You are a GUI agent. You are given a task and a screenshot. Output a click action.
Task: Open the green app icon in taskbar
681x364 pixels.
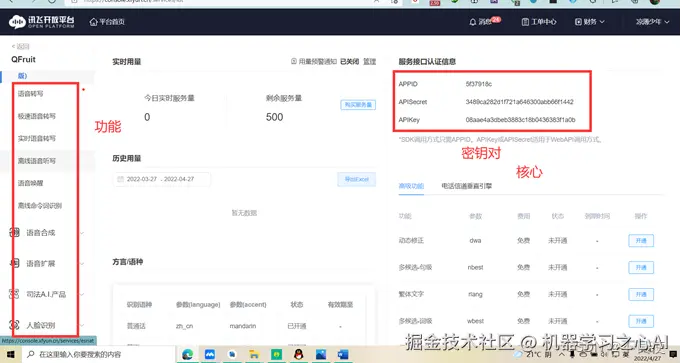tap(276, 354)
